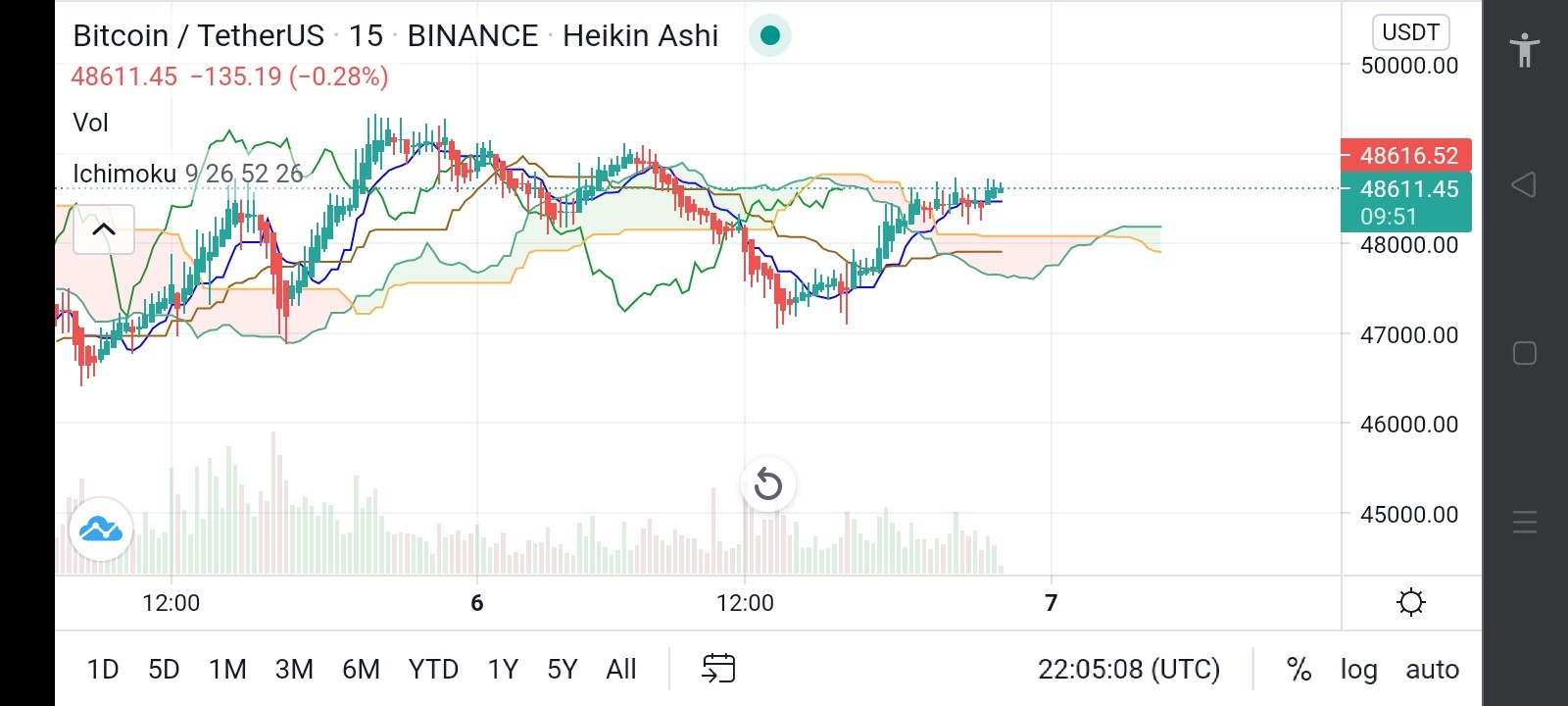The height and width of the screenshot is (706, 1568).
Task: Click the green market status dot
Action: 770,35
